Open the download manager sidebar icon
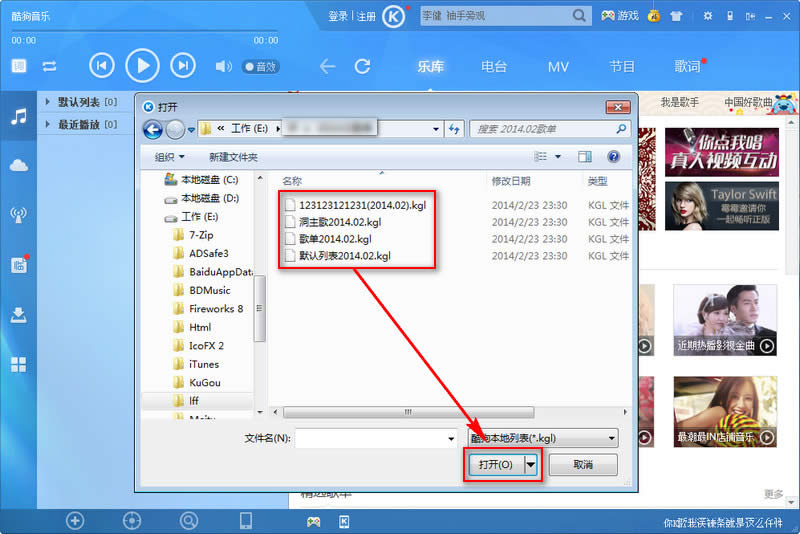The width and height of the screenshot is (800, 534). [x=18, y=314]
